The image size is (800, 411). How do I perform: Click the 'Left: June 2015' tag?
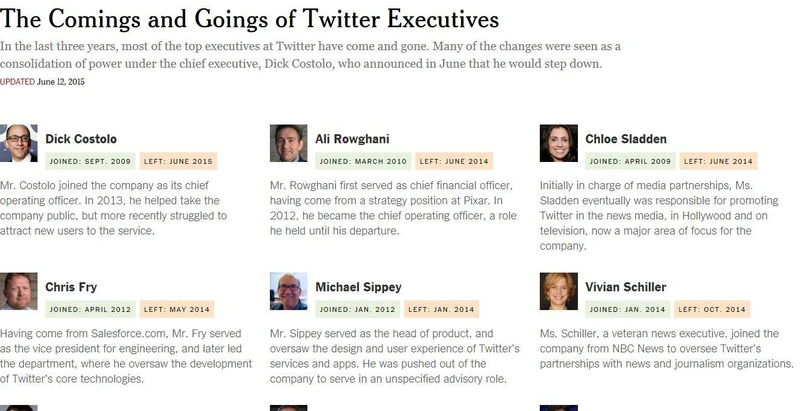click(x=178, y=161)
